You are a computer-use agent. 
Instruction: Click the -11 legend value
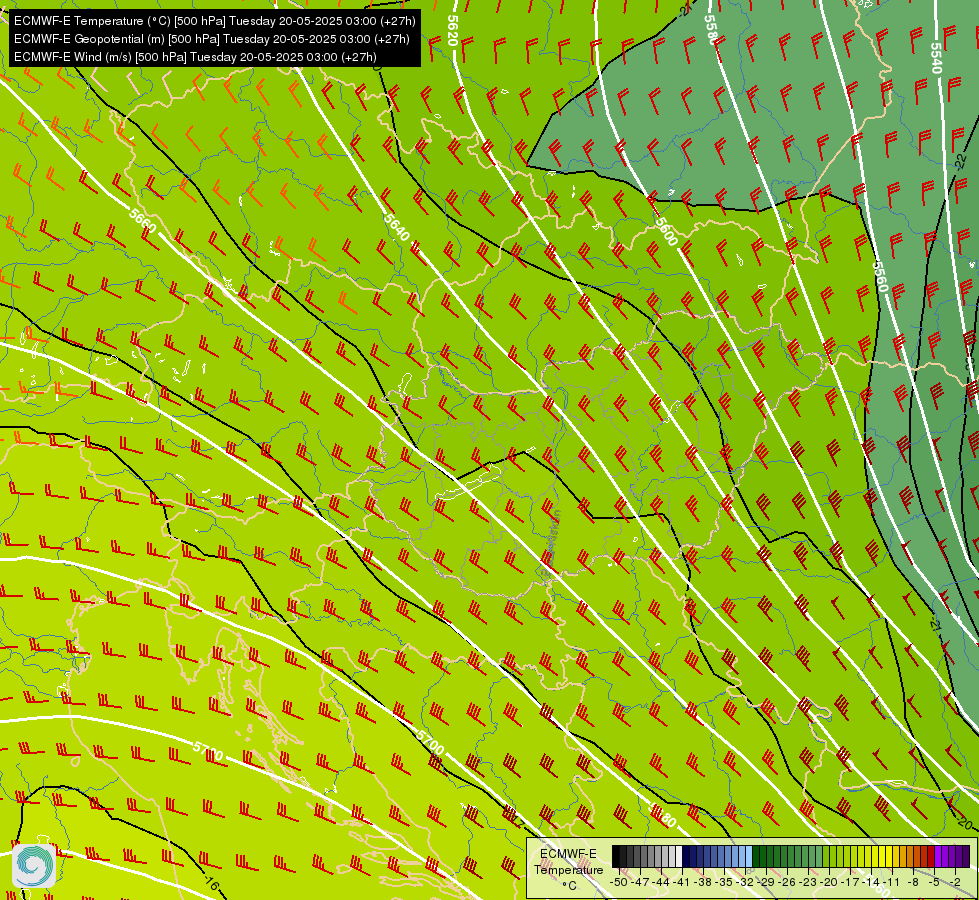(891, 882)
